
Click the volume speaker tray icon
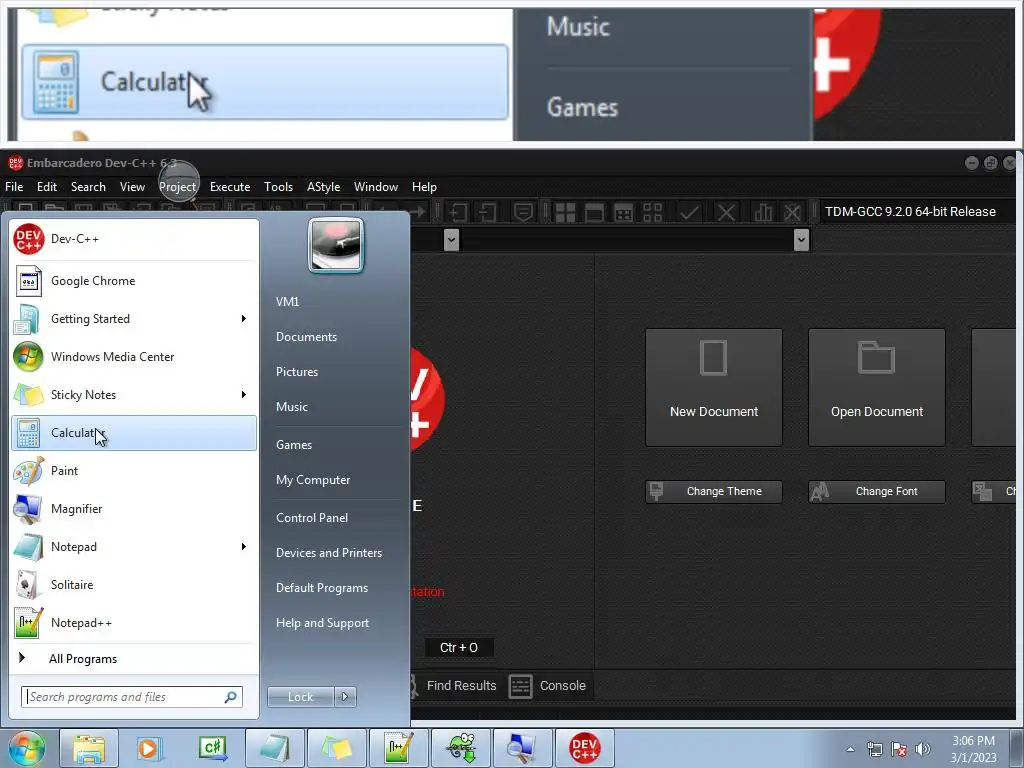923,749
